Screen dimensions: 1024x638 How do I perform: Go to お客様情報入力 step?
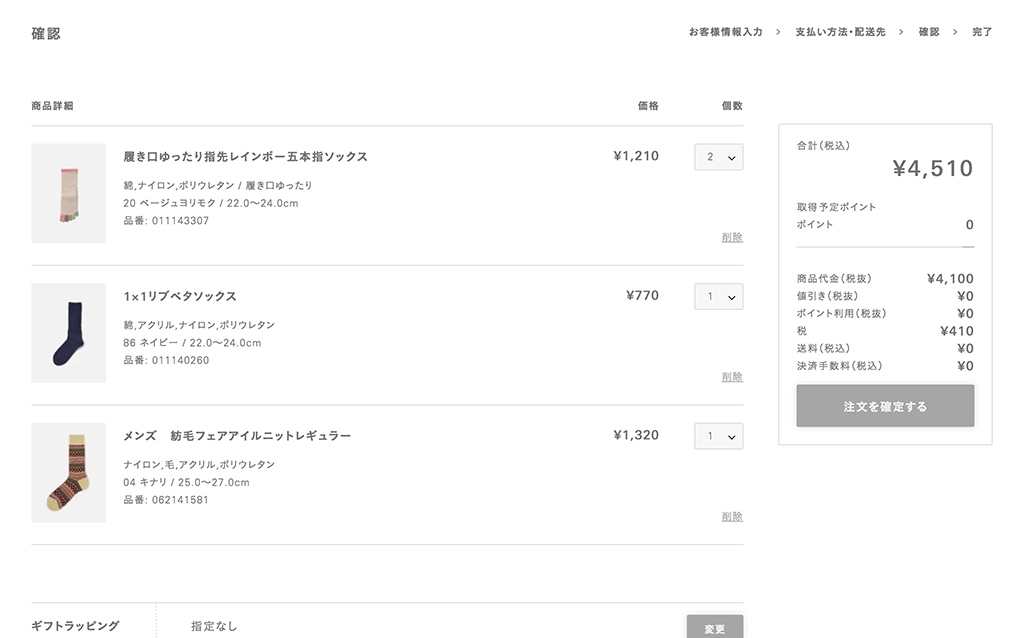[x=725, y=32]
